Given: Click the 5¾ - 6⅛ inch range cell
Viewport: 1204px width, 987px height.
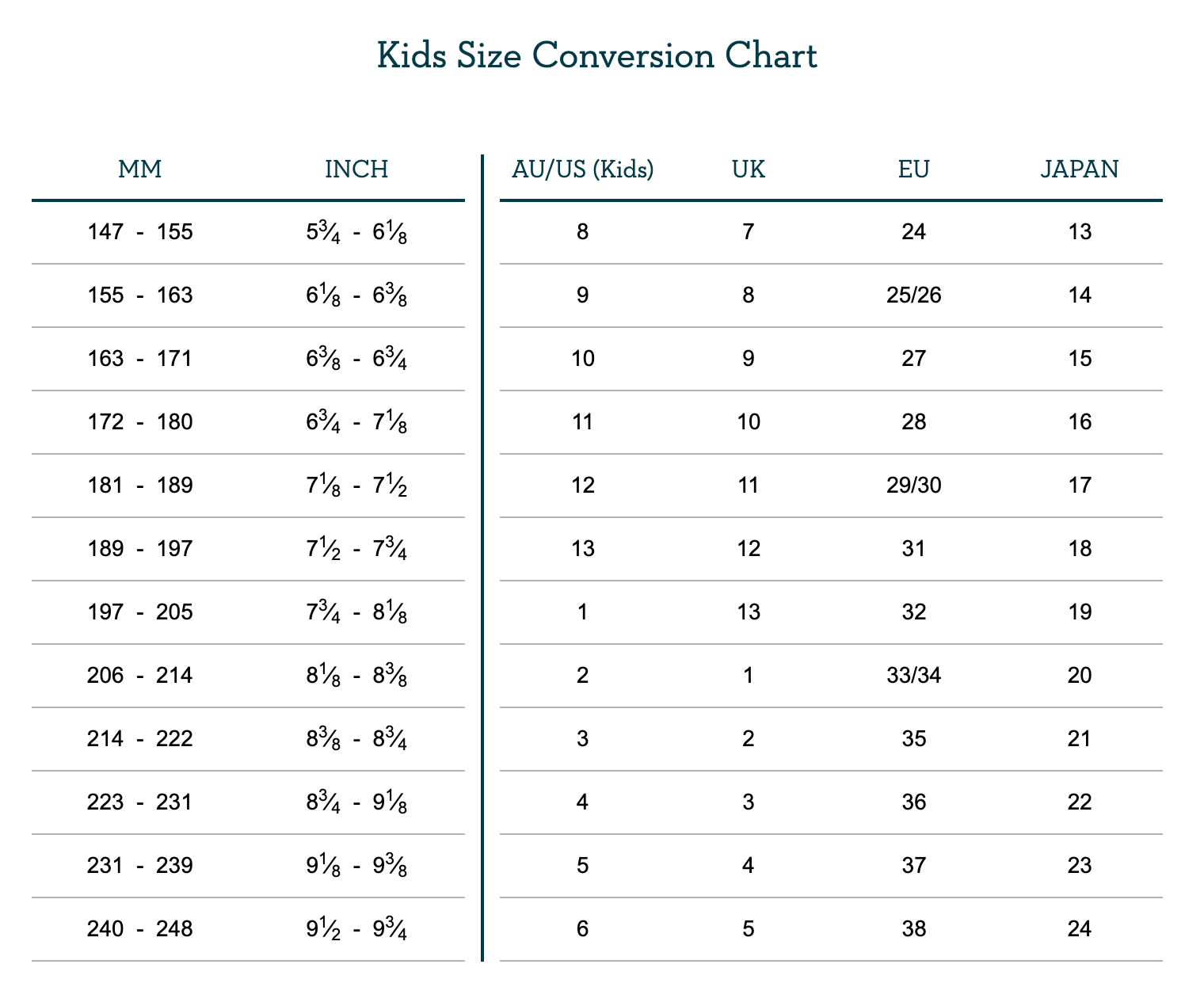Looking at the screenshot, I should coord(356,232).
